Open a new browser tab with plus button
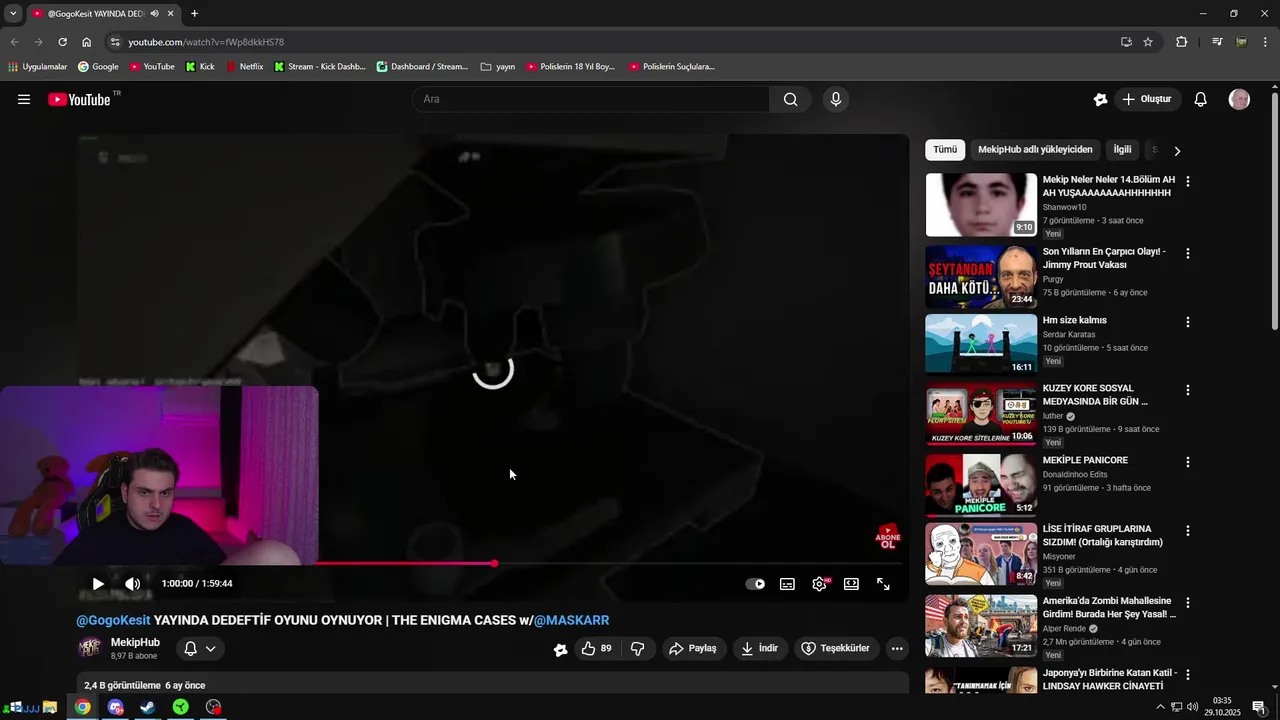Image resolution: width=1280 pixels, height=720 pixels. (194, 14)
